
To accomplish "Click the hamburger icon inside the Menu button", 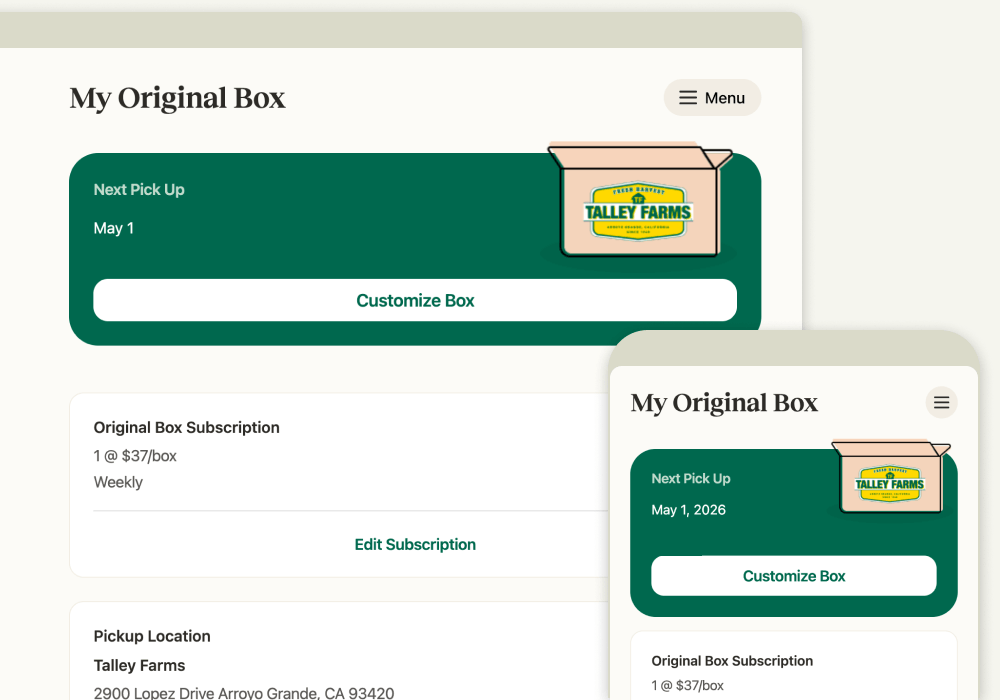I will (688, 98).
